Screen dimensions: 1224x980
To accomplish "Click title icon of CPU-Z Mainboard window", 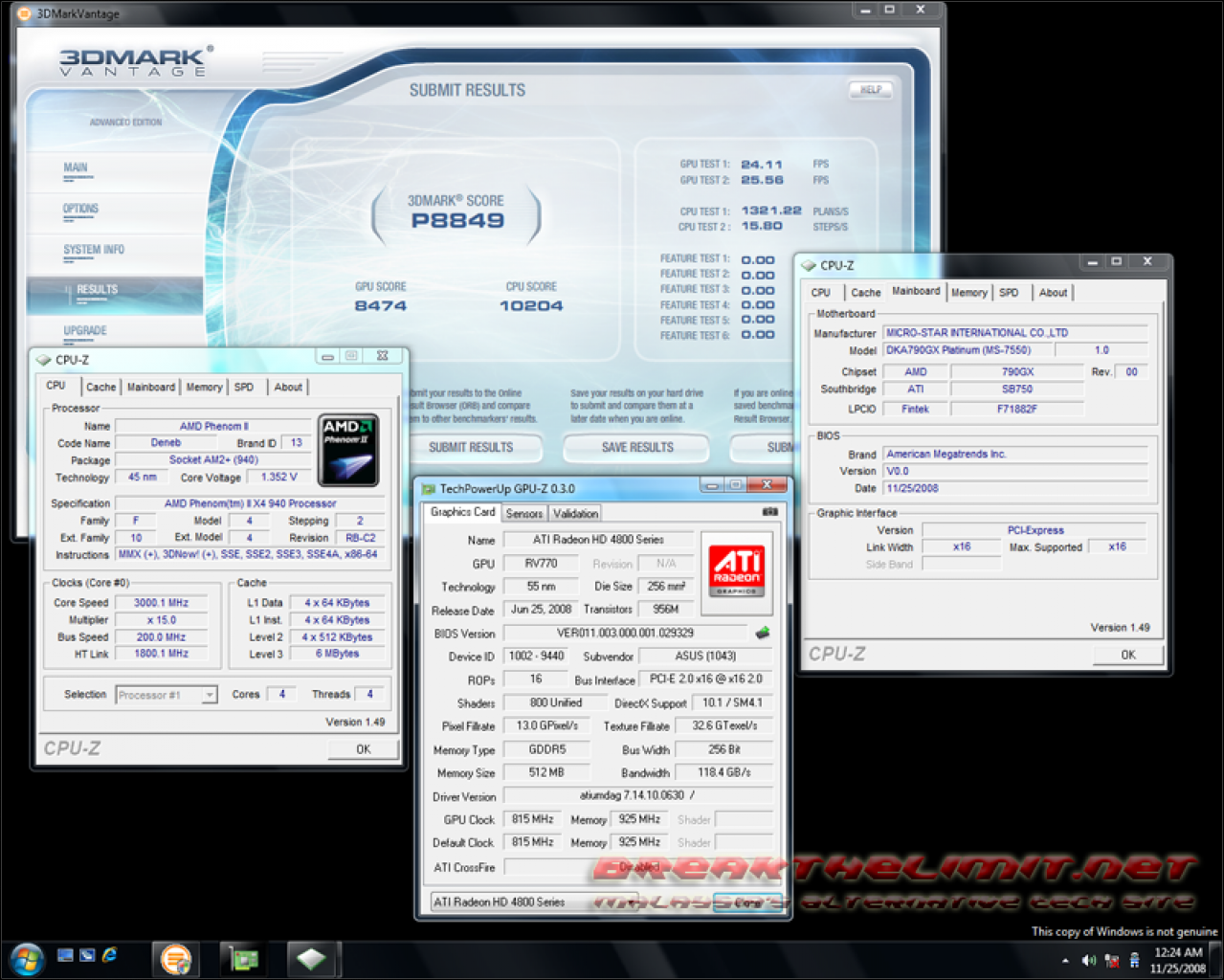I will point(810,265).
